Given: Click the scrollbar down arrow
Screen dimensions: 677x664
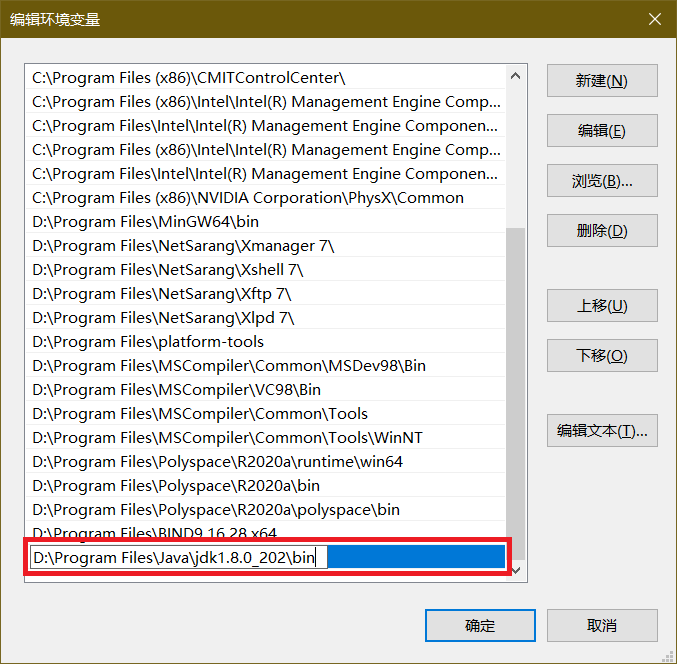Looking at the screenshot, I should pyautogui.click(x=516, y=569).
